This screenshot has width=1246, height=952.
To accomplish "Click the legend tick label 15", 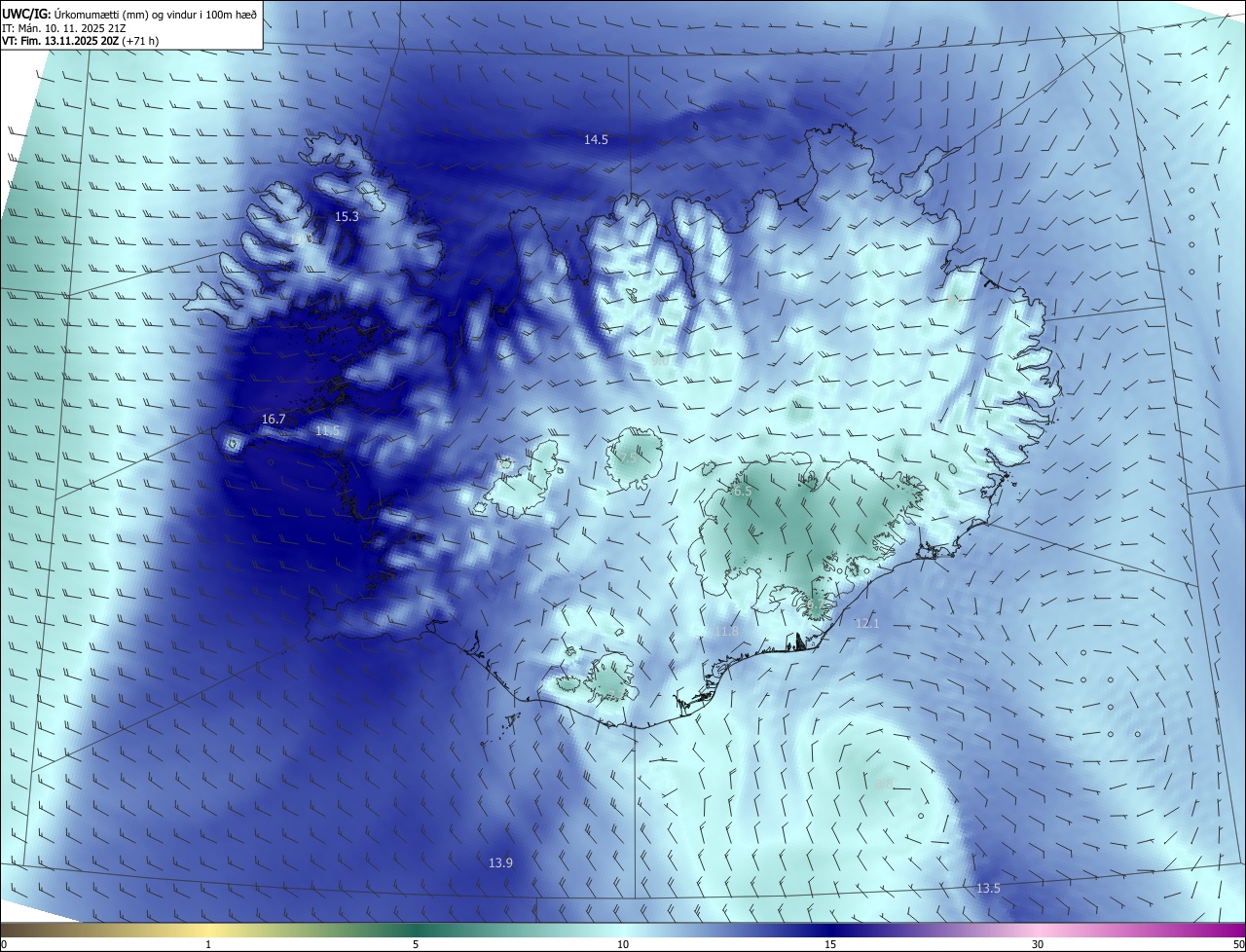I will click(830, 944).
